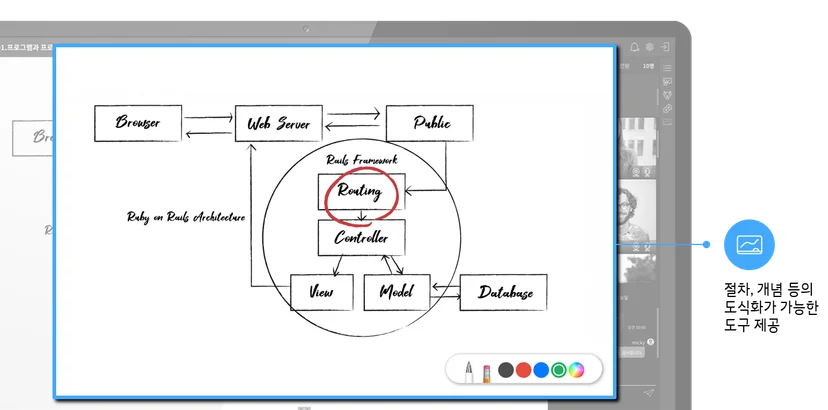Screen dimensions: 828x410
Task: Open the settings gear icon
Action: 650,47
